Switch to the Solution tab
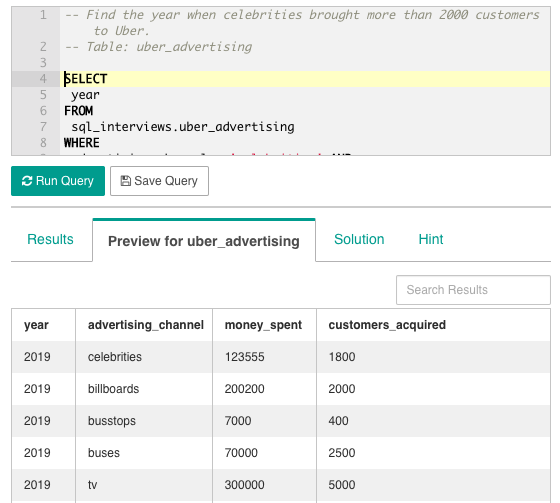The width and height of the screenshot is (560, 503). tap(359, 239)
